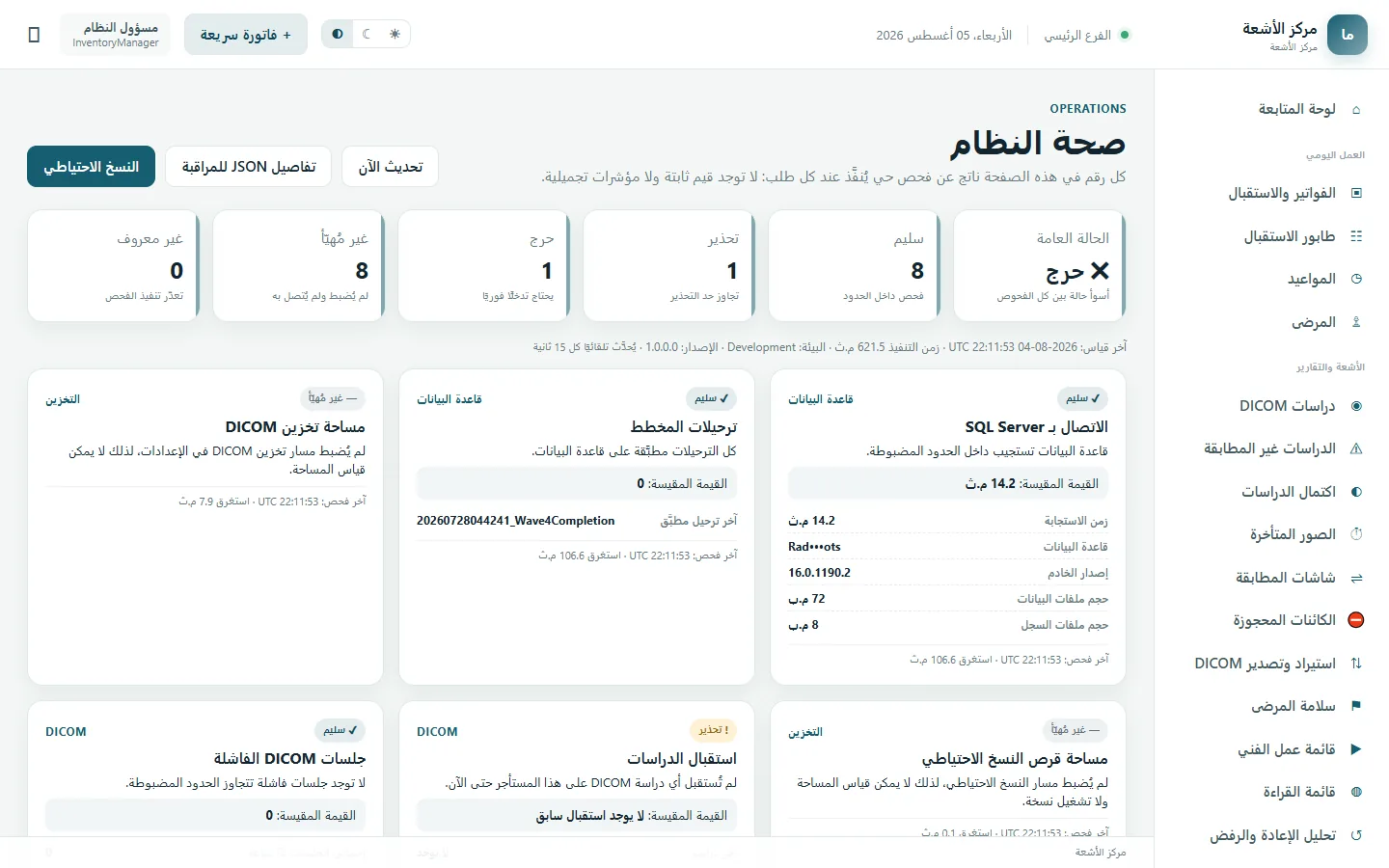Click the Rad•••ots database name
Viewport: 1389px width, 868px height.
(814, 547)
